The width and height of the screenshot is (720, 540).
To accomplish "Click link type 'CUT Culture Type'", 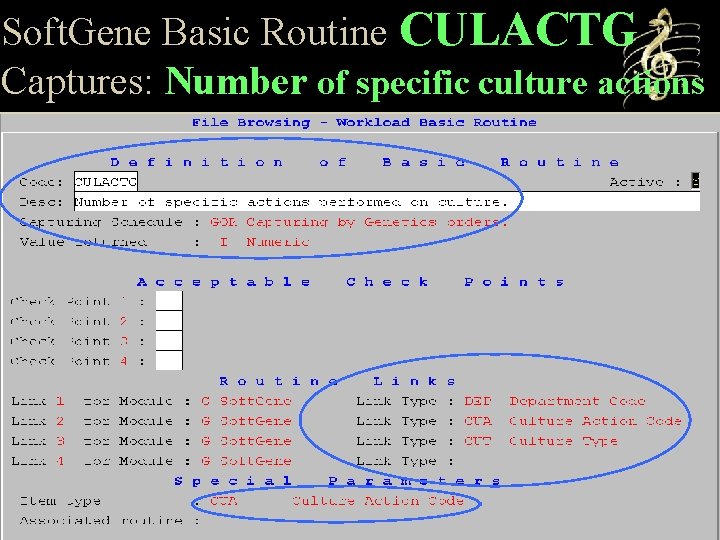I will point(540,441).
